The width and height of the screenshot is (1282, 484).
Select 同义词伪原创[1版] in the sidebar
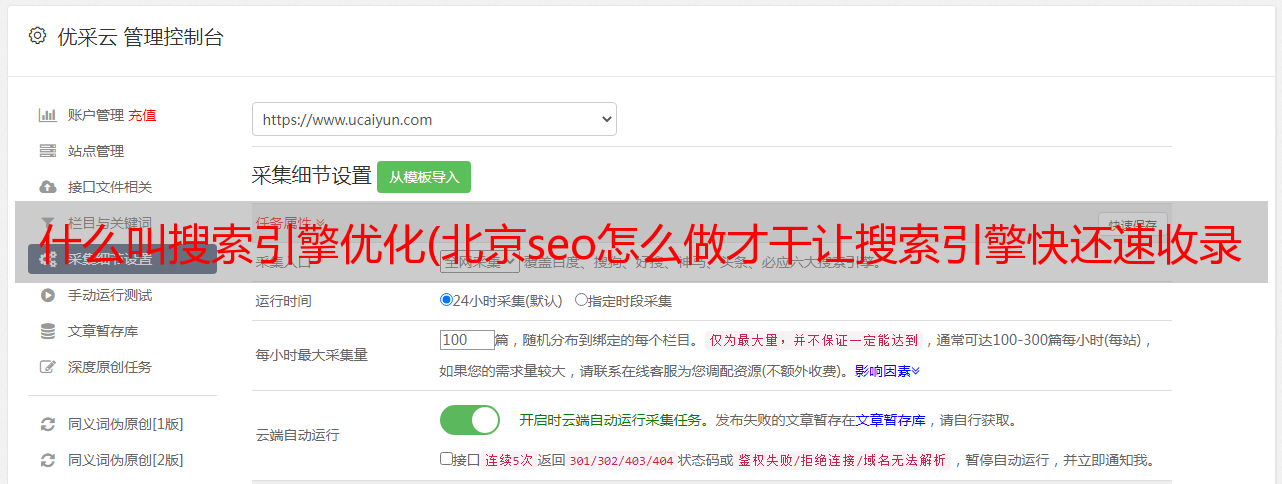(126, 424)
